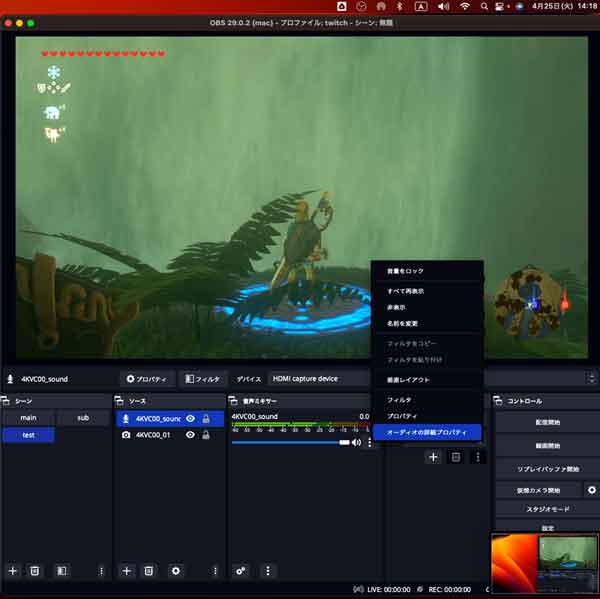Open virtual camera settings gear
600x599 pixels.
click(592, 490)
